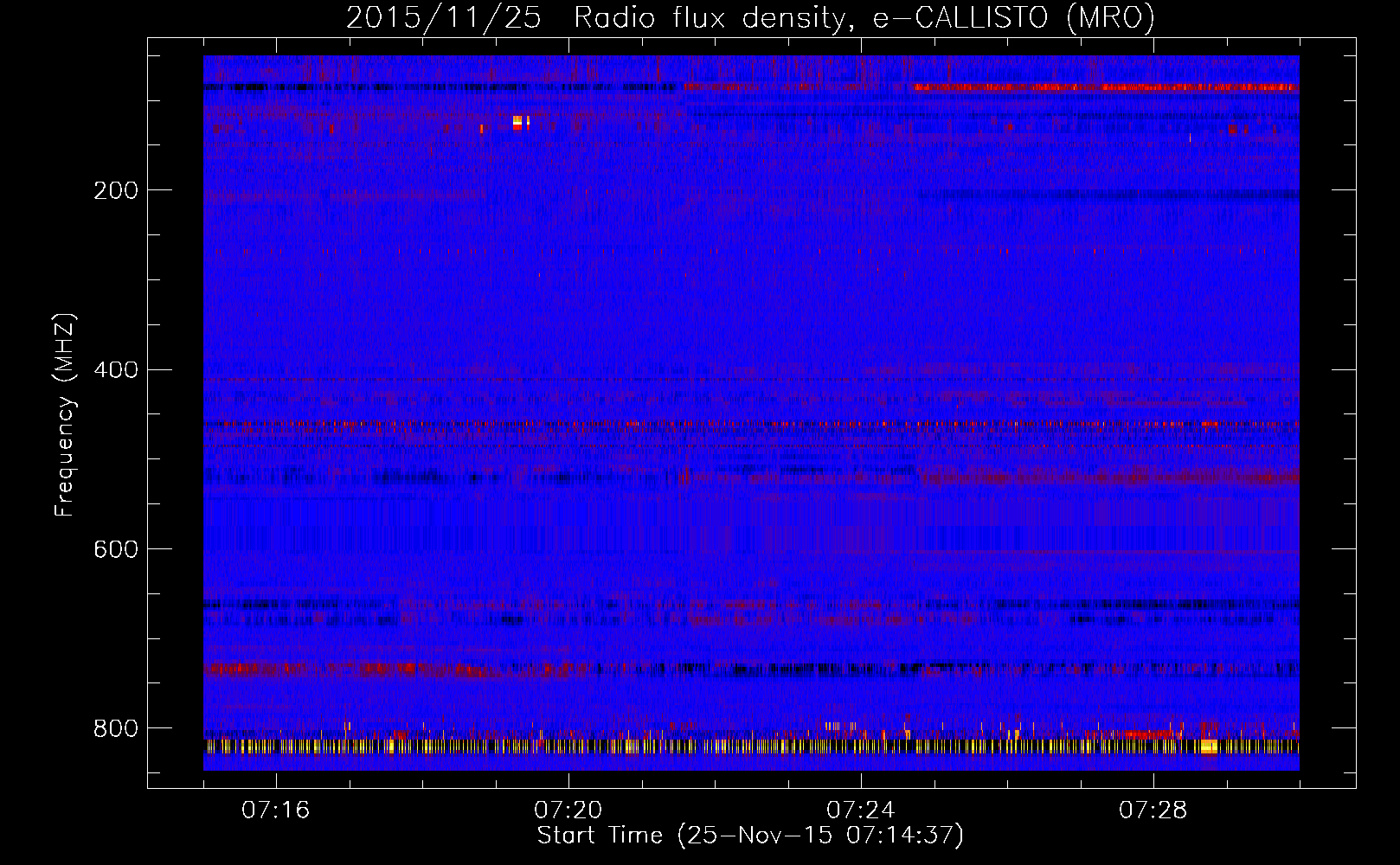Viewport: 1400px width, 865px height.
Task: Click the date "2015/11/25" in the title
Action: coord(443,18)
